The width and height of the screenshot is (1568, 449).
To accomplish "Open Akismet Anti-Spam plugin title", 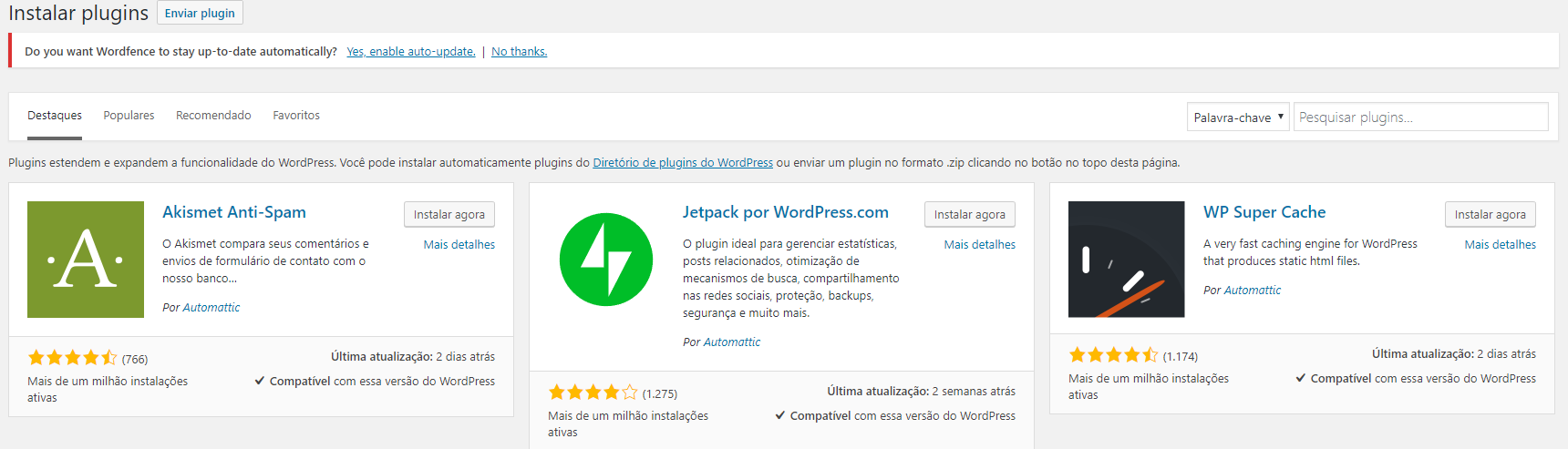I will (x=234, y=212).
